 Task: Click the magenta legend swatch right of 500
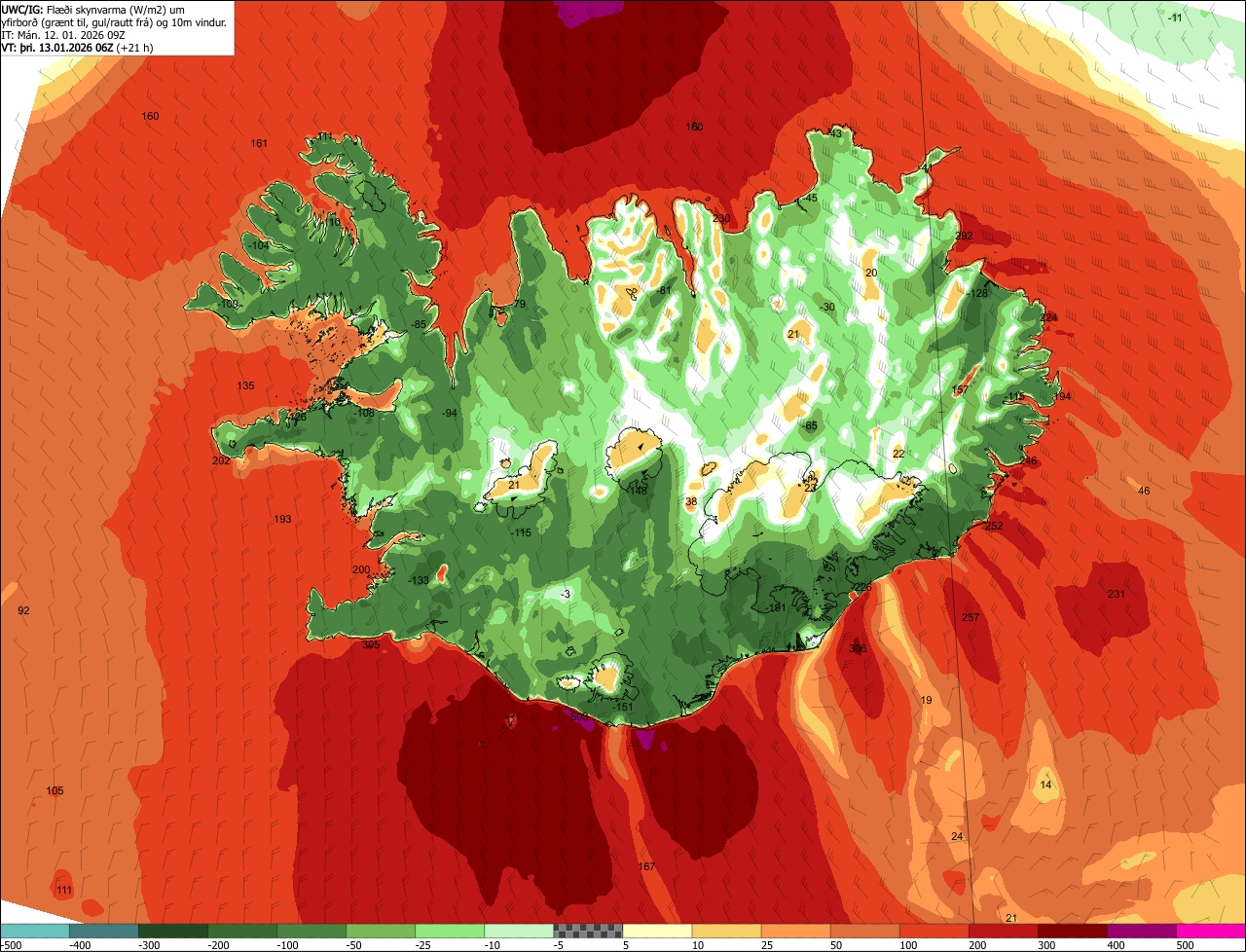tap(1211, 931)
